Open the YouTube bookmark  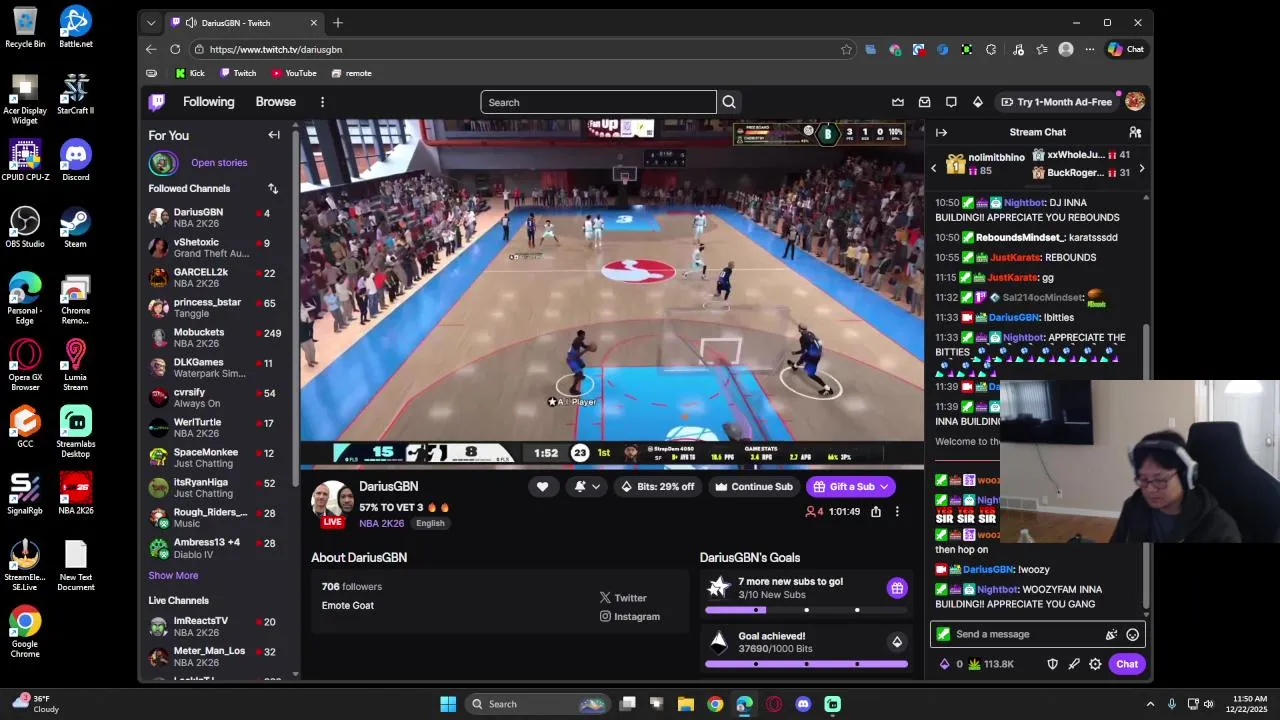[294, 73]
